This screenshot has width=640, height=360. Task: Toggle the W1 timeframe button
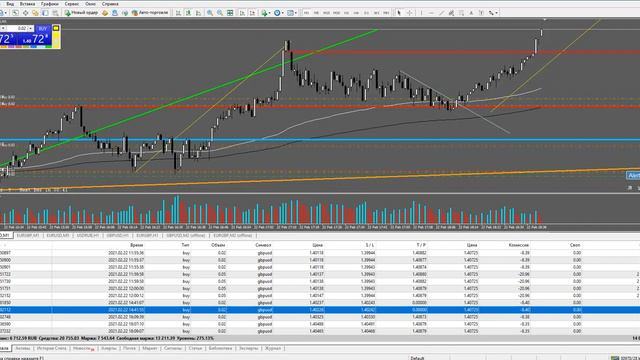[376, 13]
